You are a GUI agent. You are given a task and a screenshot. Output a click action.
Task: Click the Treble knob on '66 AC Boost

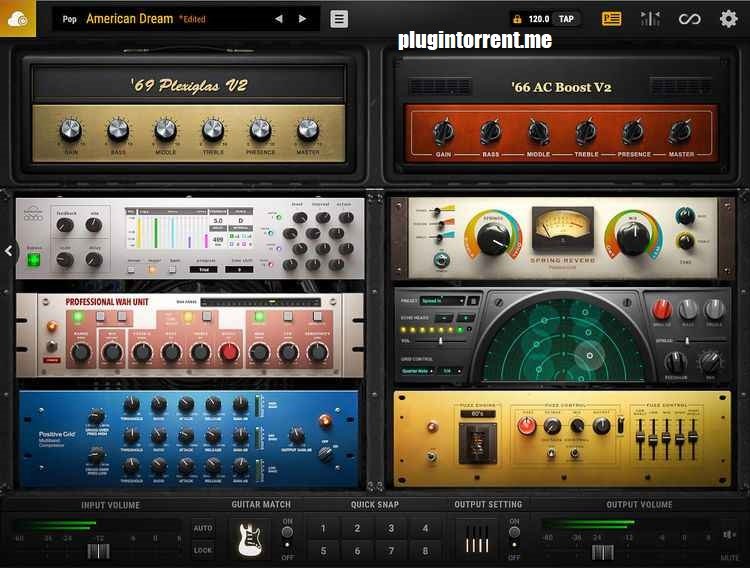(x=586, y=131)
